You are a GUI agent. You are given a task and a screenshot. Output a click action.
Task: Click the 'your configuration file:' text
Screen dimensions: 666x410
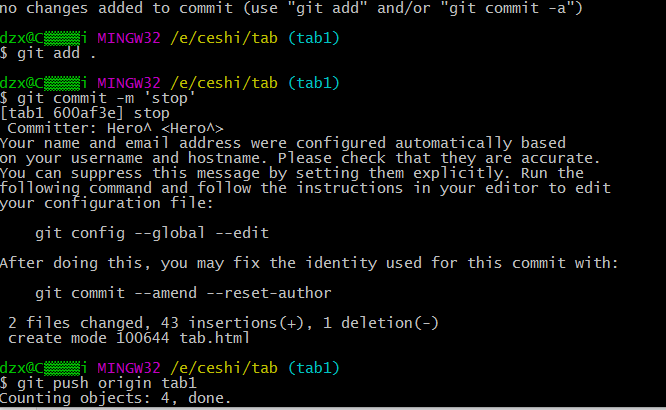[x=106, y=203]
